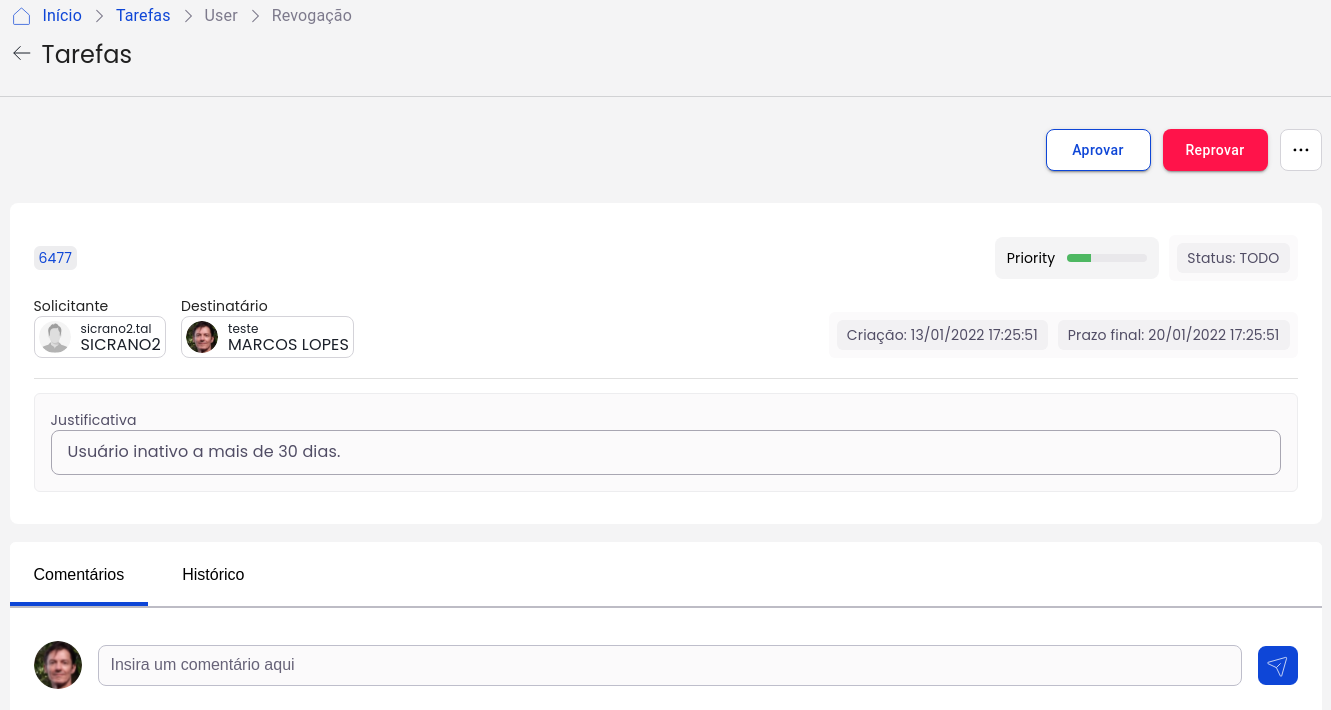The image size is (1331, 710).
Task: Click the Reprovar button
Action: coord(1214,150)
